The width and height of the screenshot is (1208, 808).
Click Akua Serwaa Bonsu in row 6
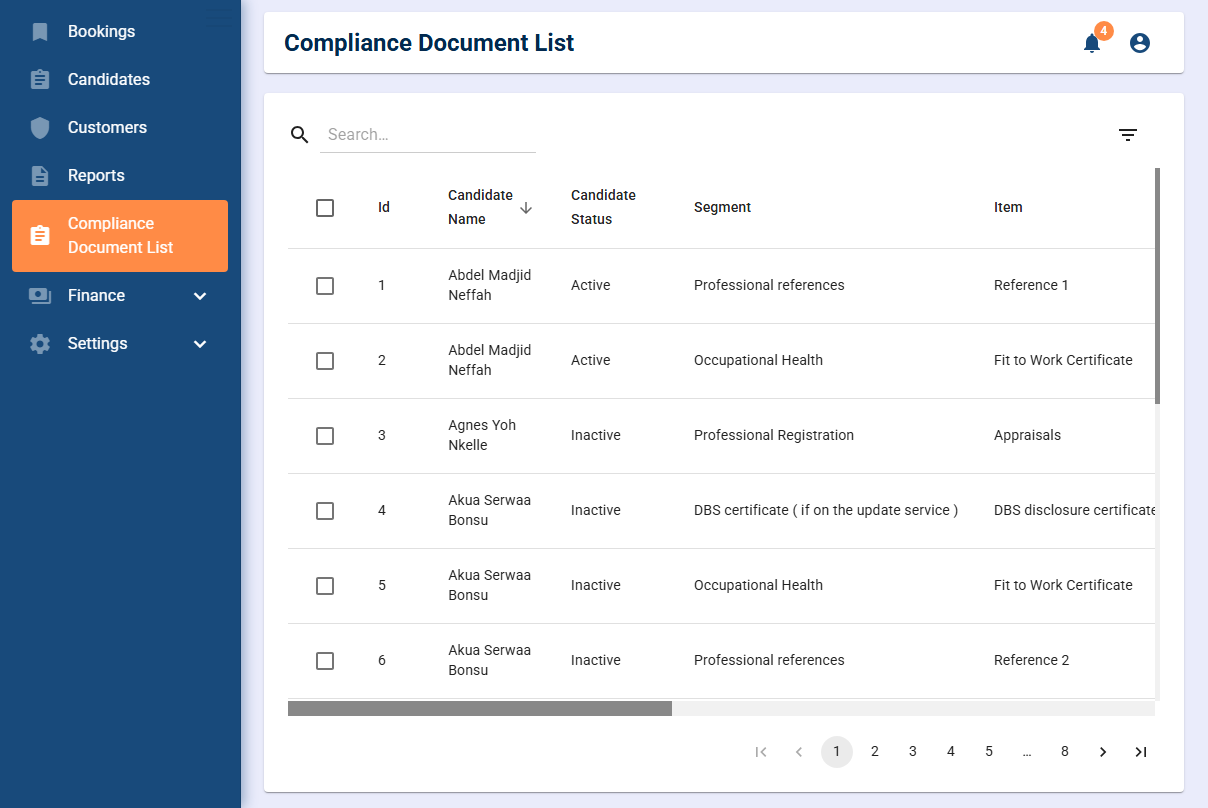(489, 660)
